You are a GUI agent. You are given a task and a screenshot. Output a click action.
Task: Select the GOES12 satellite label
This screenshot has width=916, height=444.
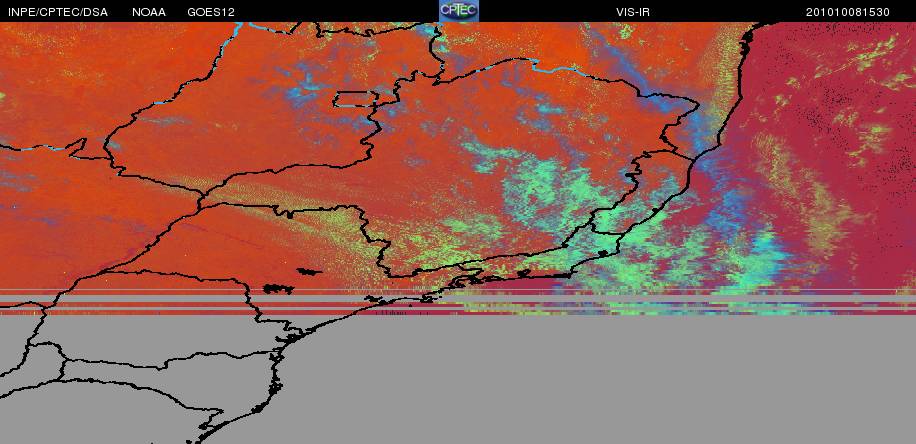click(x=211, y=12)
